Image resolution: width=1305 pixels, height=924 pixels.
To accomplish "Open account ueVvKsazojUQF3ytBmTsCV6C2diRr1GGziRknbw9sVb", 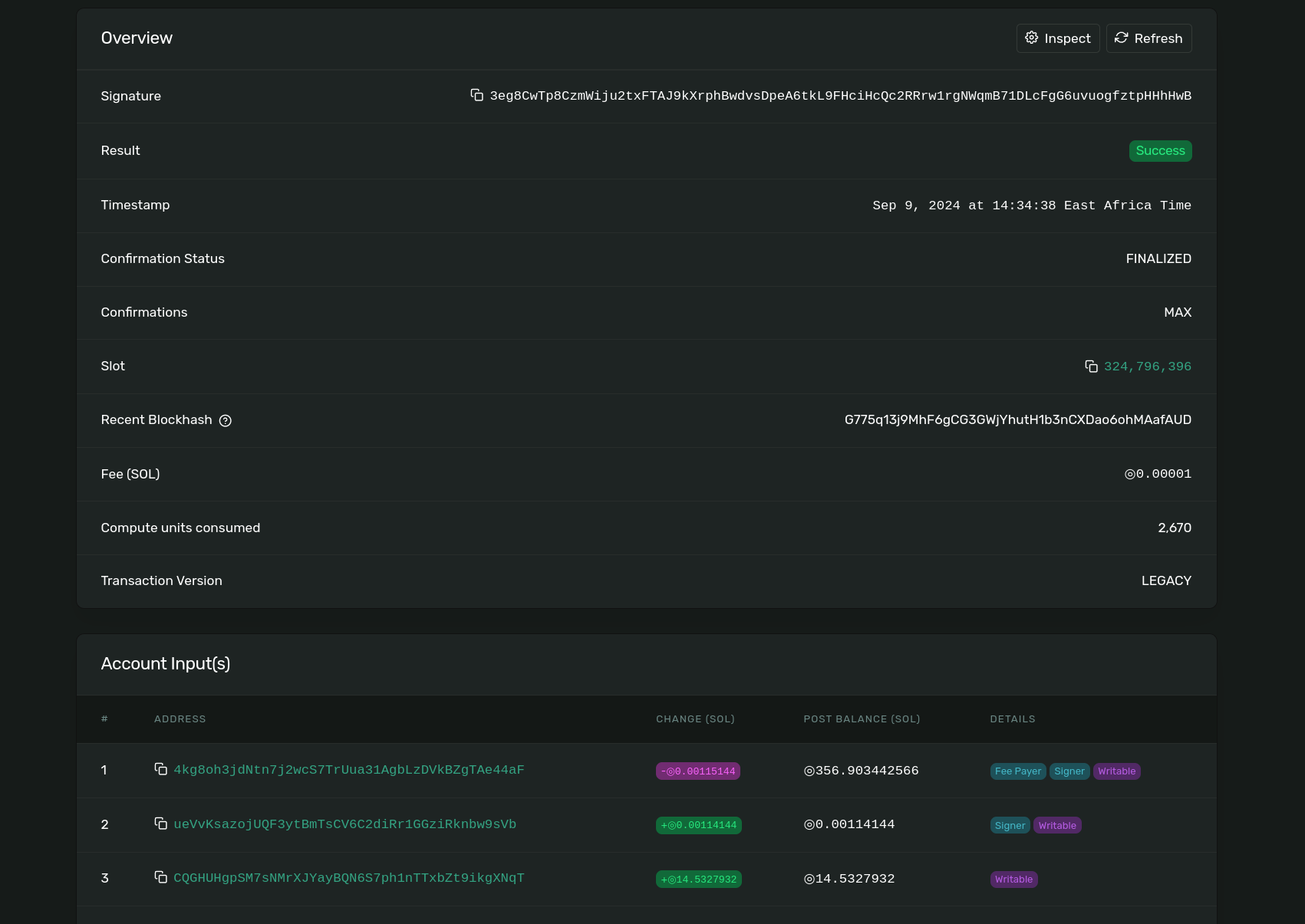I will (x=344, y=824).
